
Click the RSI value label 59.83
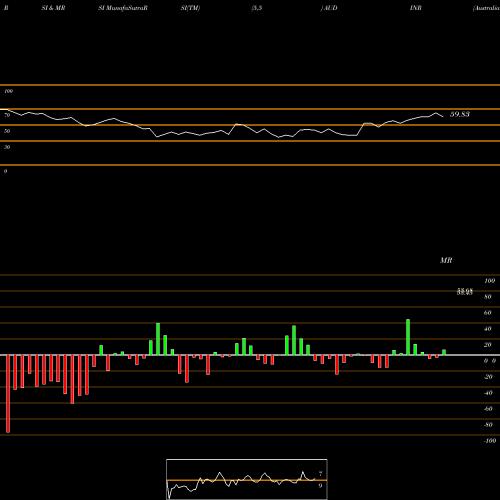click(x=460, y=114)
